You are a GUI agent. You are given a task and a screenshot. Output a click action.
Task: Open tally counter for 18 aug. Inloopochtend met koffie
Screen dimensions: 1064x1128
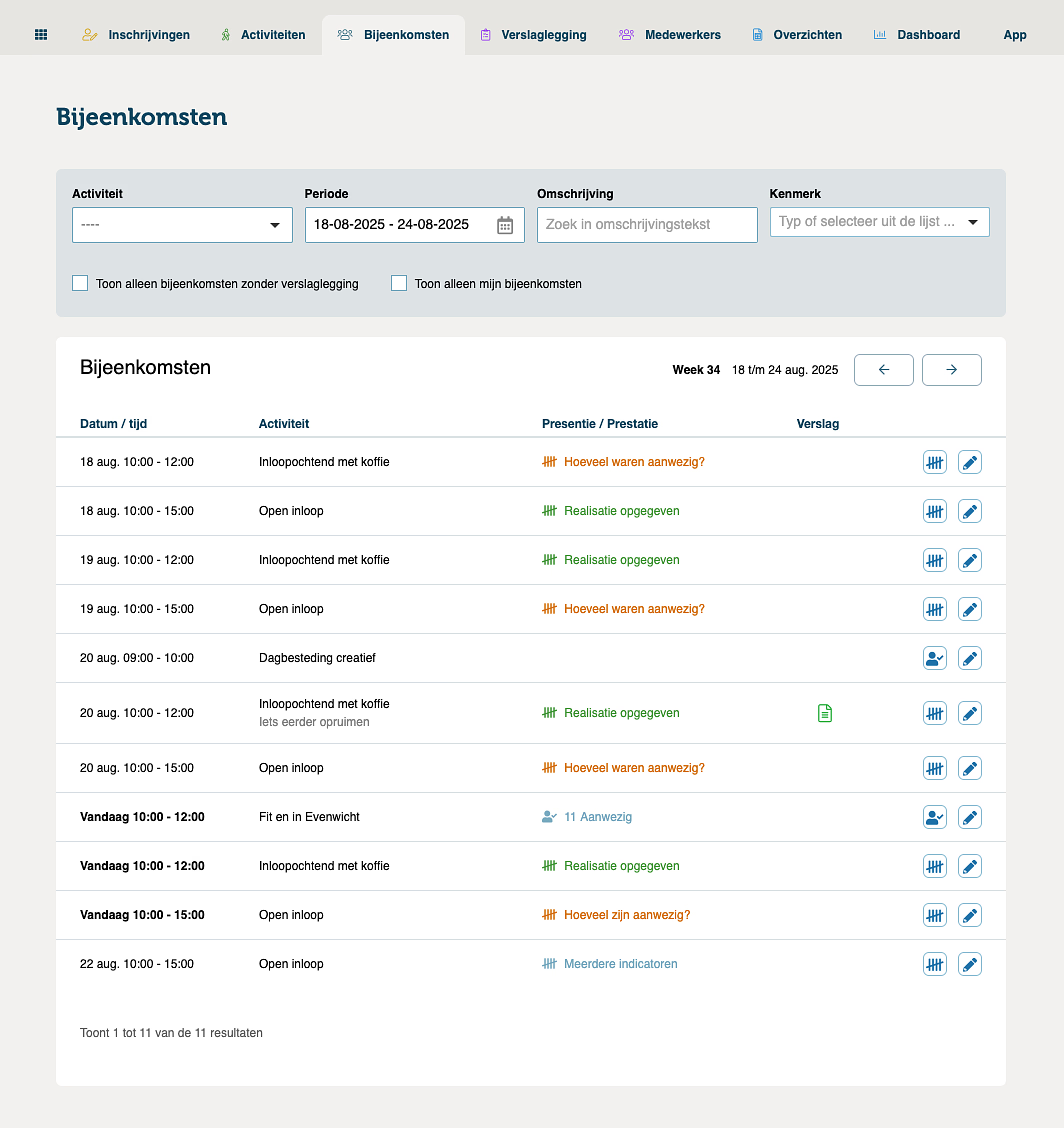pos(935,463)
